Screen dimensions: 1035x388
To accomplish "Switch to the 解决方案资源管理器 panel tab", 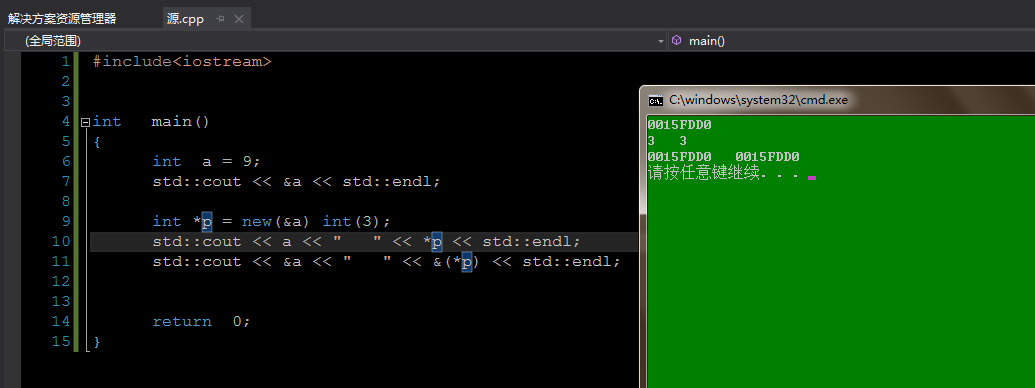I will pyautogui.click(x=63, y=19).
